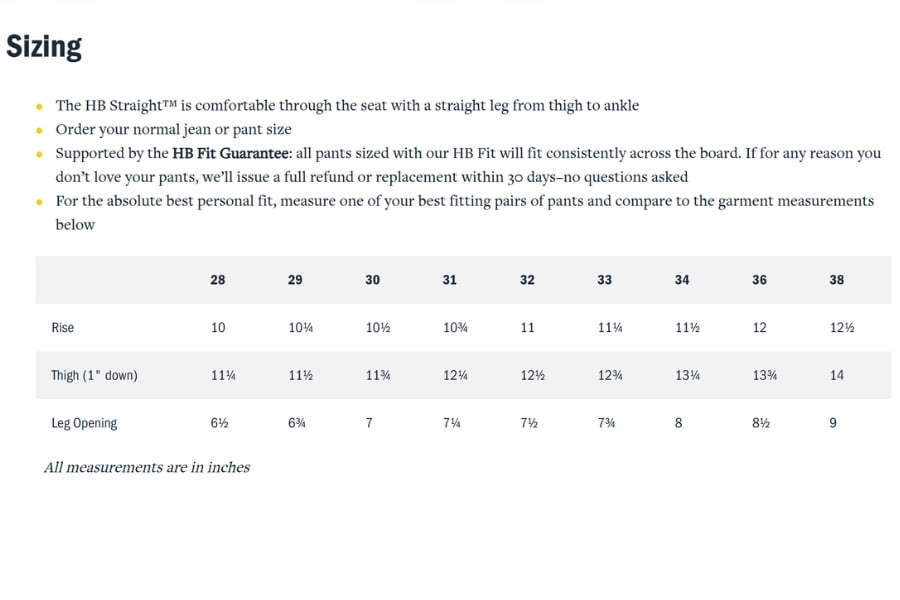Click the Thigh (1" down) row label

(x=94, y=375)
